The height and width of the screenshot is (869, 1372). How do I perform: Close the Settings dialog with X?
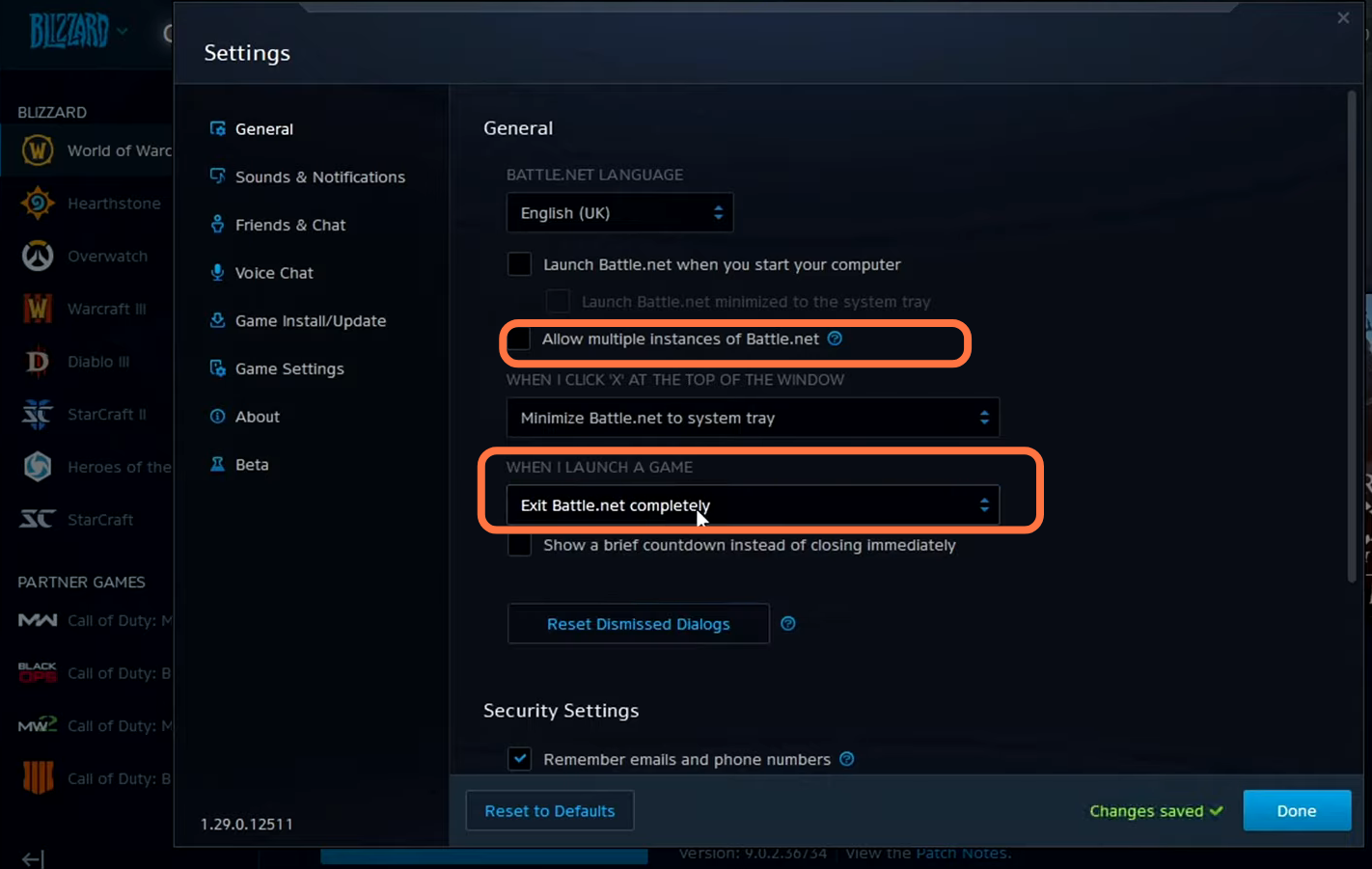(1343, 18)
